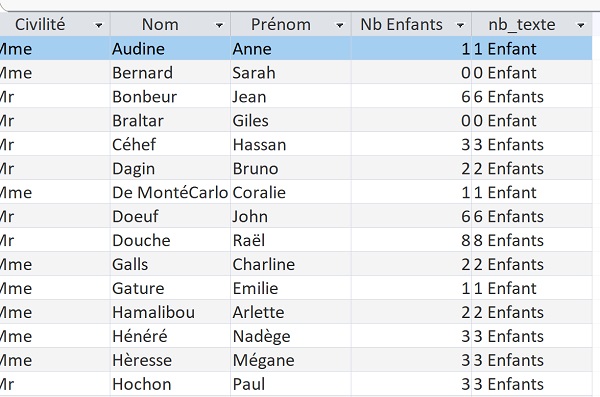The height and width of the screenshot is (397, 600).
Task: Select Nb Enfants cell for Bonbeur row
Action: tap(411, 96)
